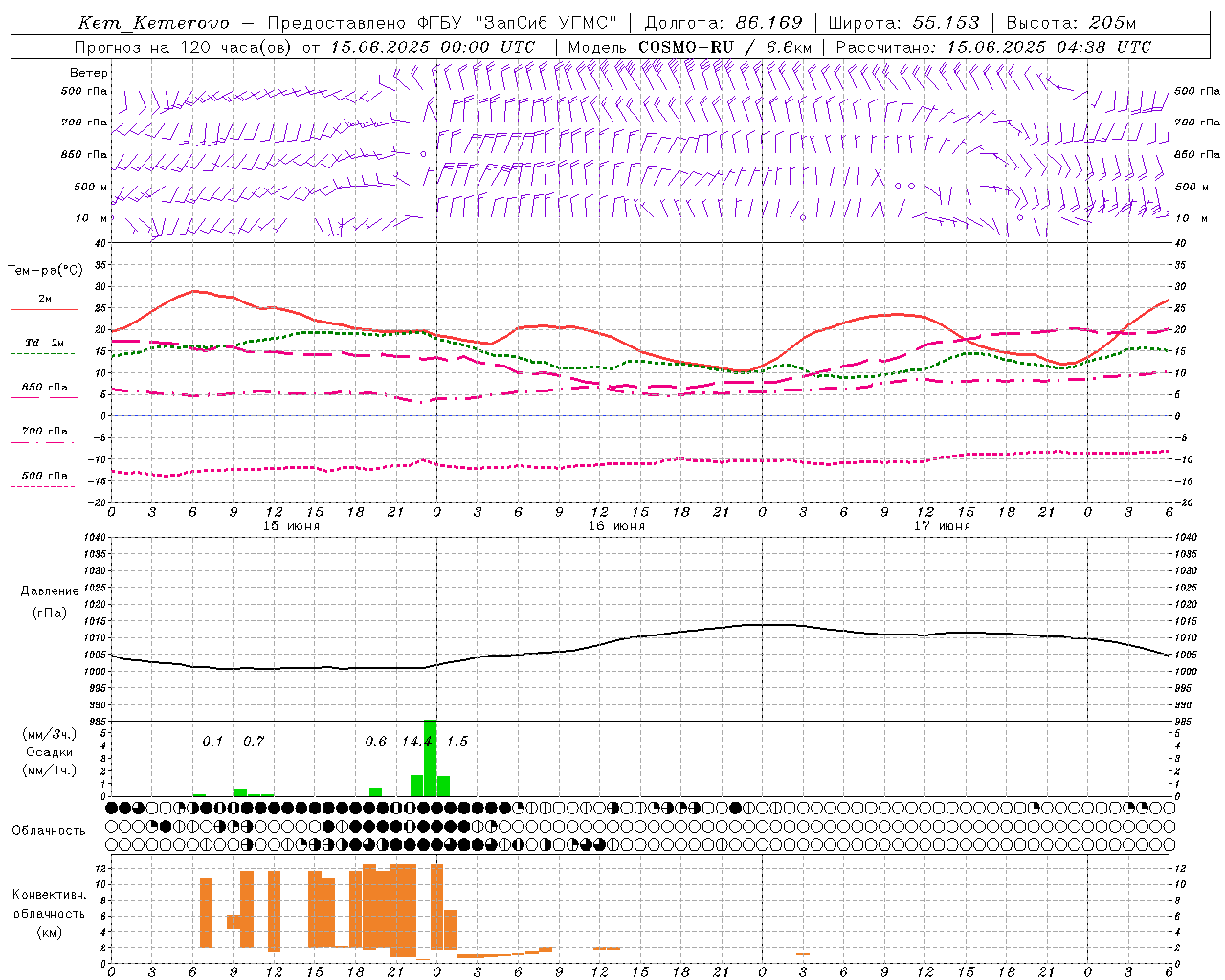Click the 14.4 precipitation value
The image size is (1225, 980).
417,741
